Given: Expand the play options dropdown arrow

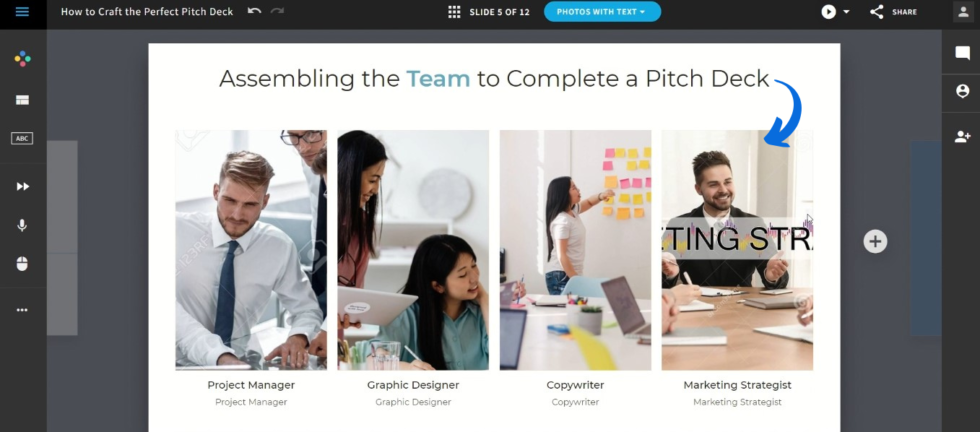Looking at the screenshot, I should (x=846, y=12).
